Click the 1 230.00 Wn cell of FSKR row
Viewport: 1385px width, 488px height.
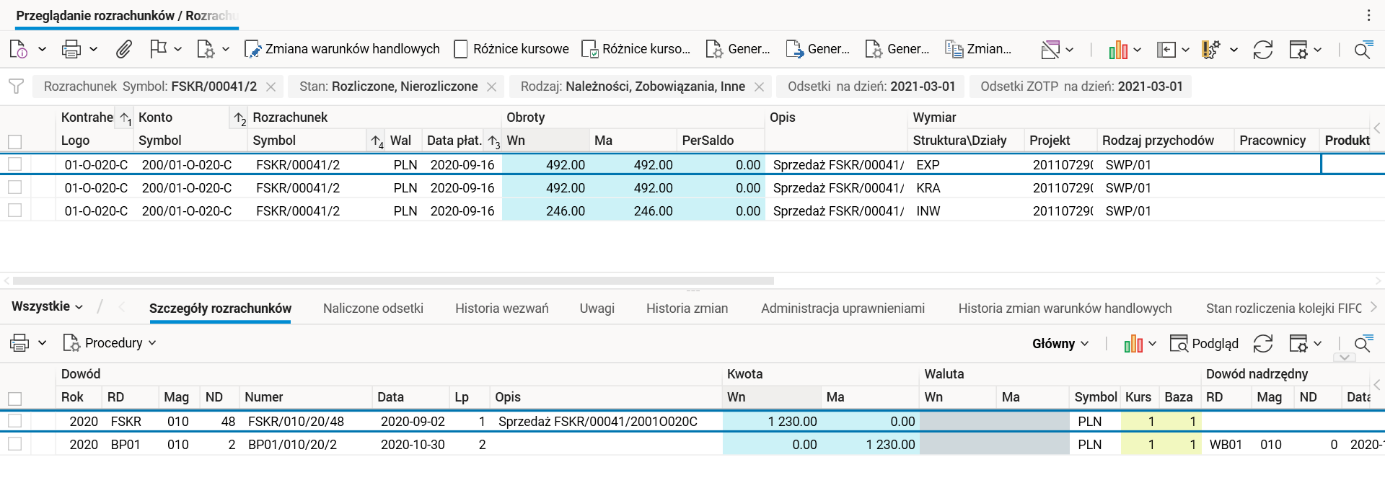(772, 421)
